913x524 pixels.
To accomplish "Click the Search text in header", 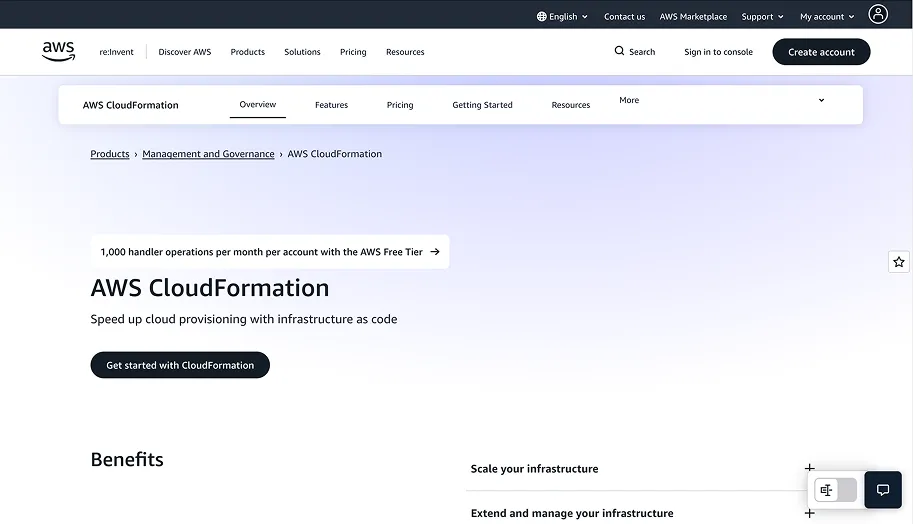I will [642, 52].
